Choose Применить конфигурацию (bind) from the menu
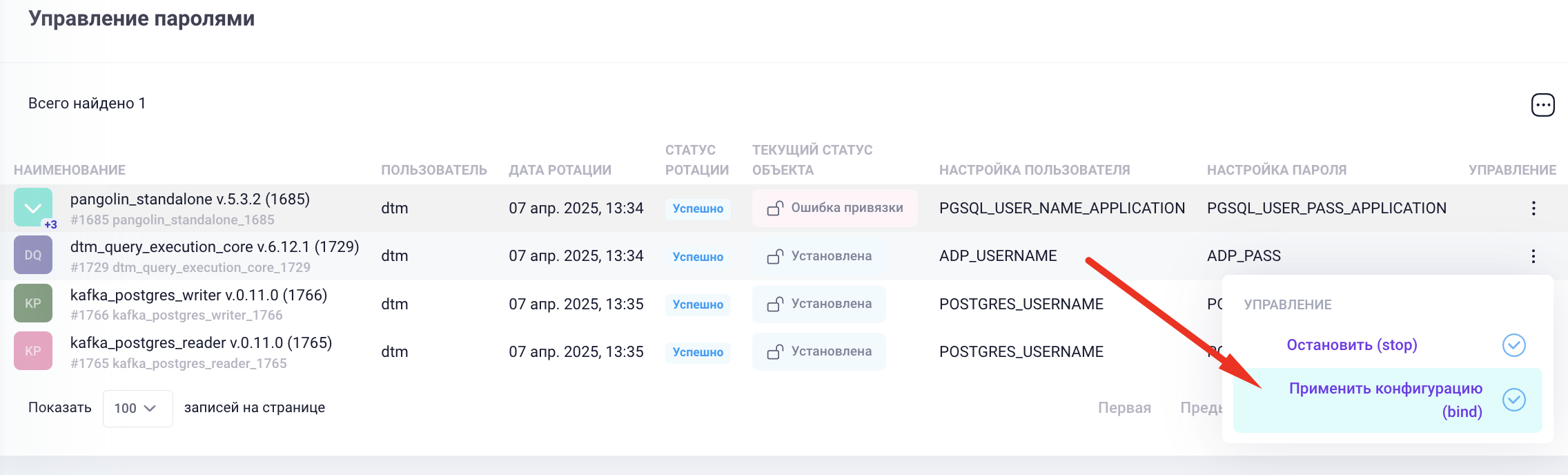Image resolution: width=1568 pixels, height=475 pixels. (x=1387, y=400)
